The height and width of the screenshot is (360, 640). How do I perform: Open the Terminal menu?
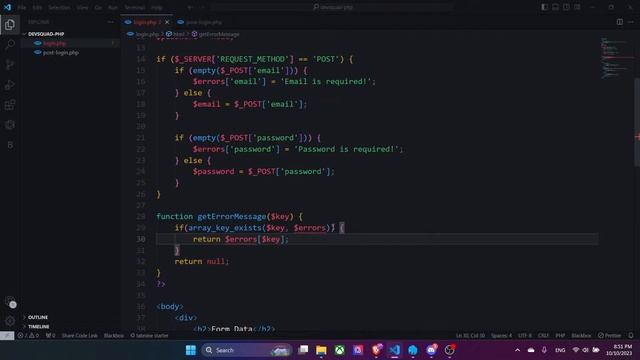(x=134, y=7)
